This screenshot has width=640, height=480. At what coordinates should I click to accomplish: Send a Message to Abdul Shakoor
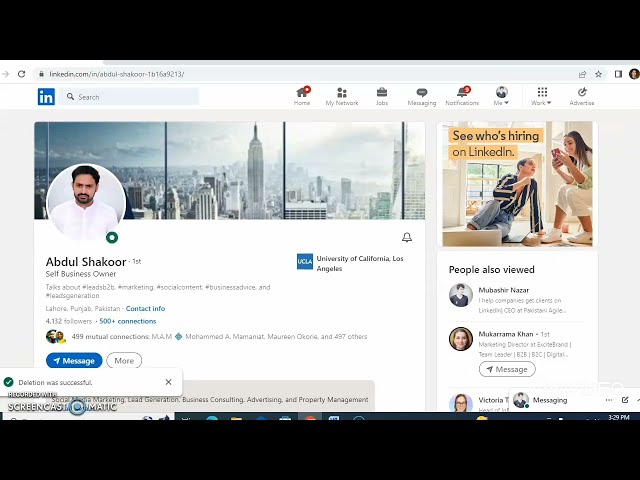coord(74,361)
